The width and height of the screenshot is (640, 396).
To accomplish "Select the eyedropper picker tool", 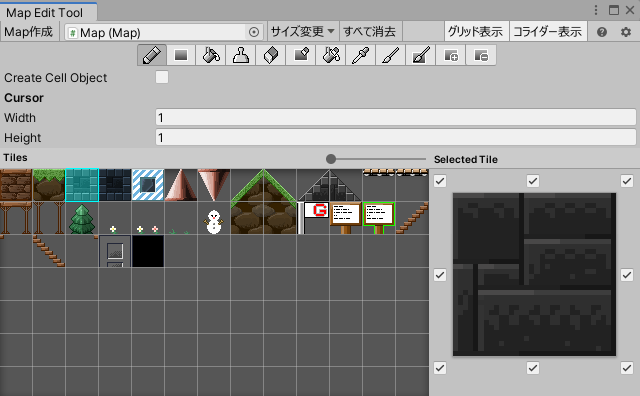I will [361, 55].
